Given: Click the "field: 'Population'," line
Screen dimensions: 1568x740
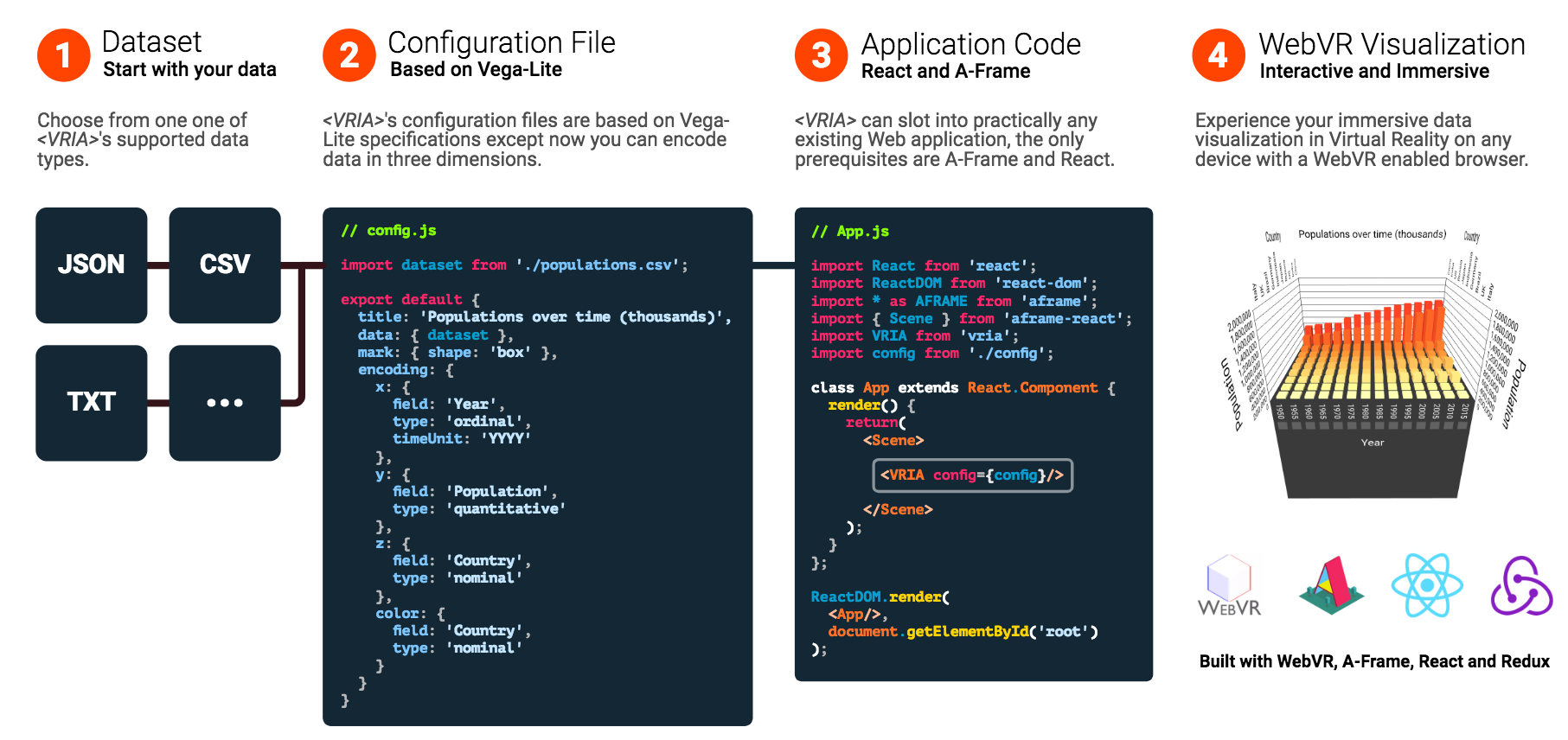Looking at the screenshot, I should click(475, 492).
